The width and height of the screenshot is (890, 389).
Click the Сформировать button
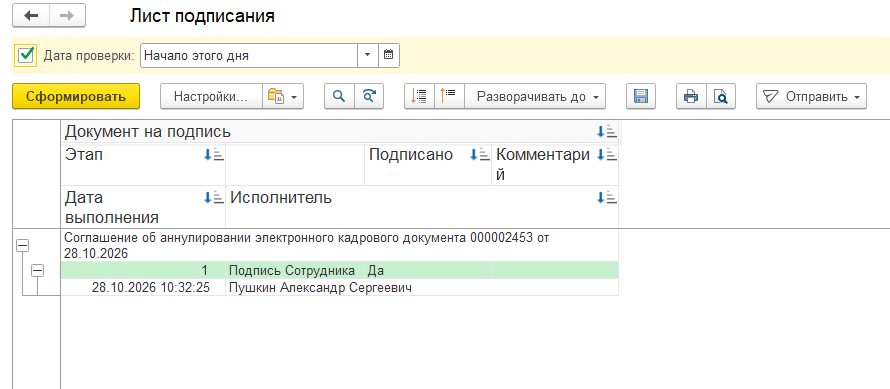[76, 97]
